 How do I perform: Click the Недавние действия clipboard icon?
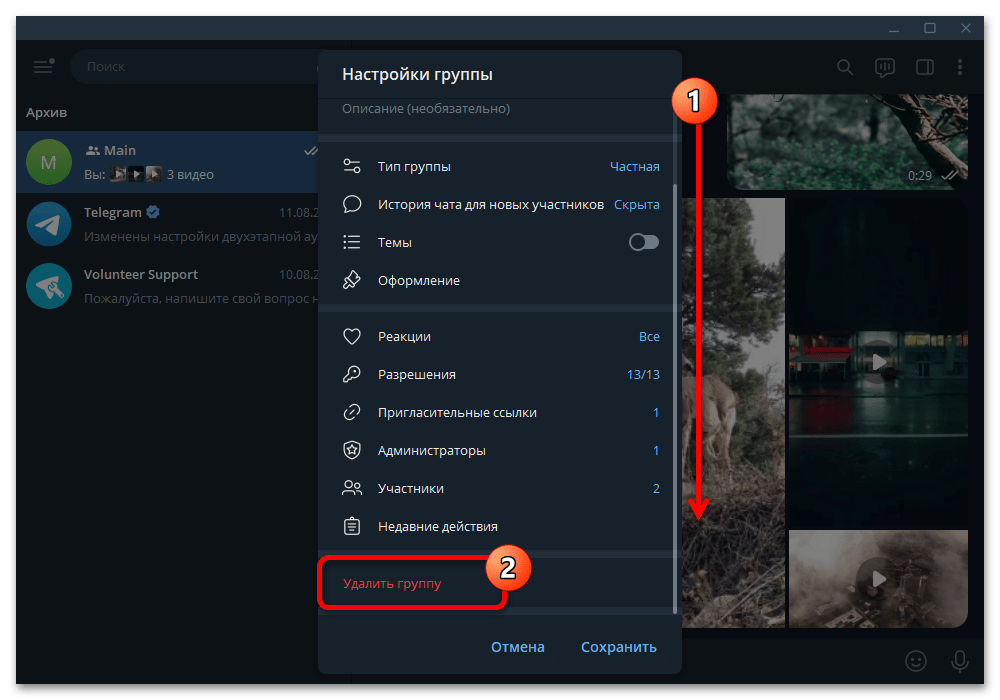352,526
